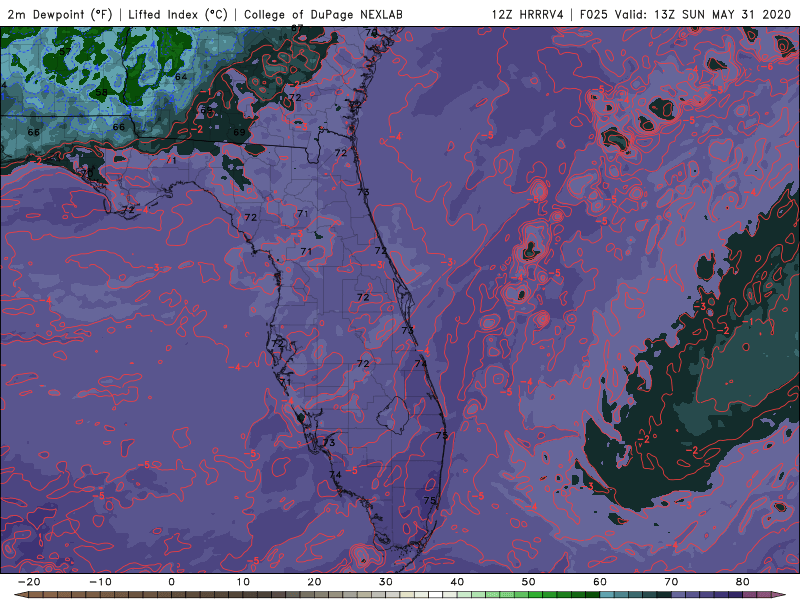
Task: Click the -20 label on the color scale
Action: (x=29, y=582)
